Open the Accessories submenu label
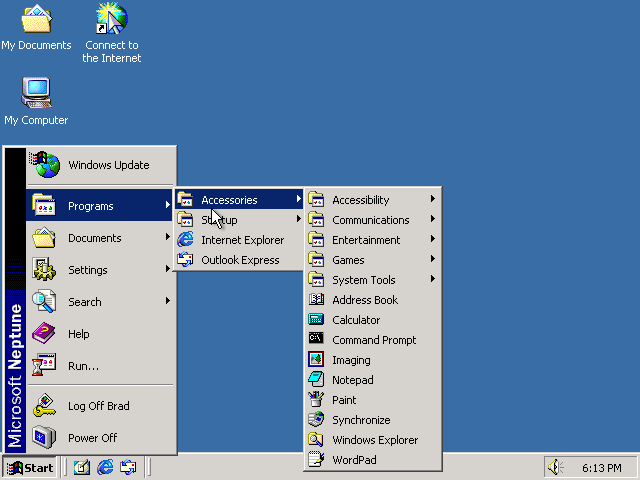Screen dimensions: 640x480 [x=229, y=200]
